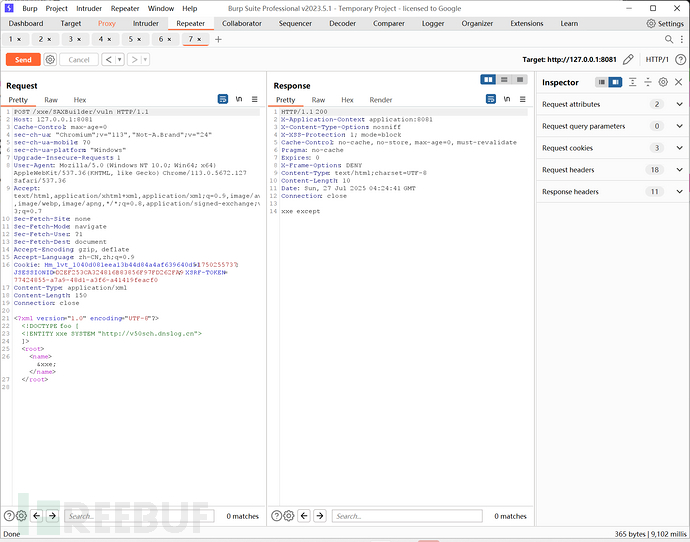Open the Intruder menu in menu bar

click(90, 8)
